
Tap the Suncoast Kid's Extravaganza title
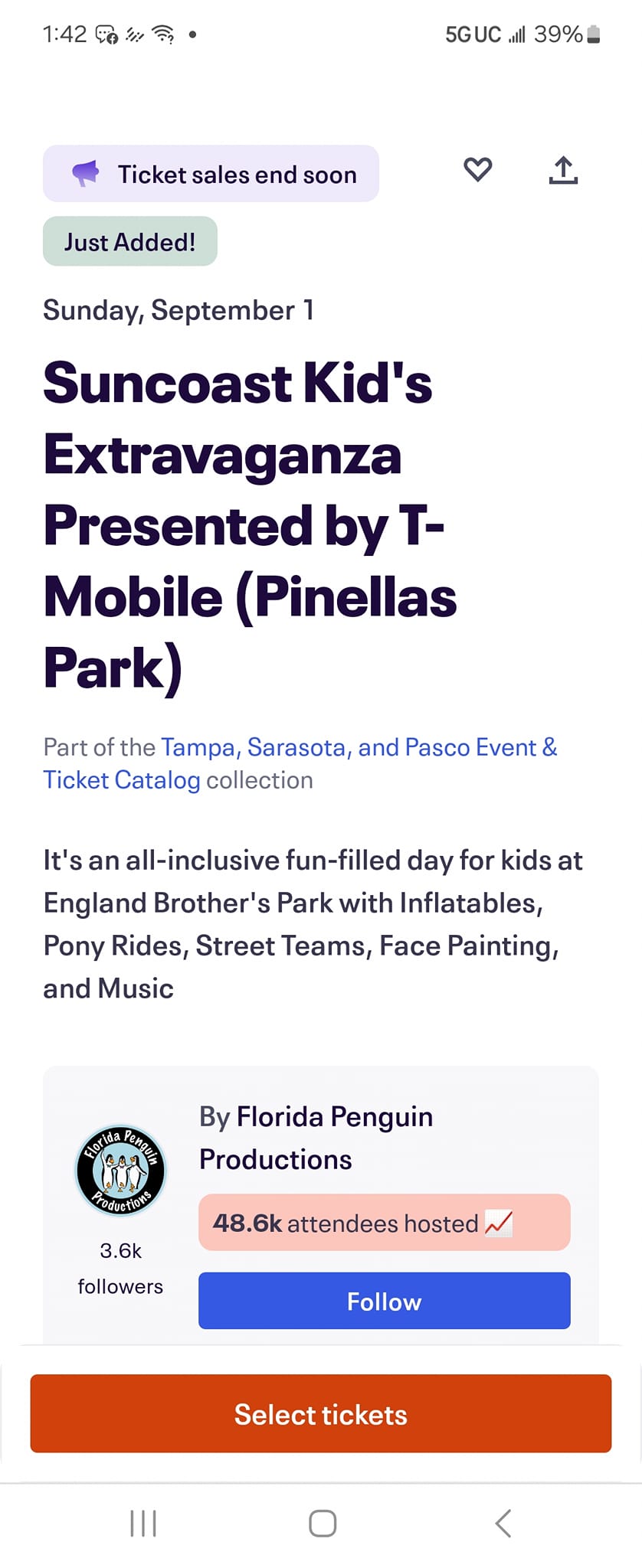pos(250,525)
